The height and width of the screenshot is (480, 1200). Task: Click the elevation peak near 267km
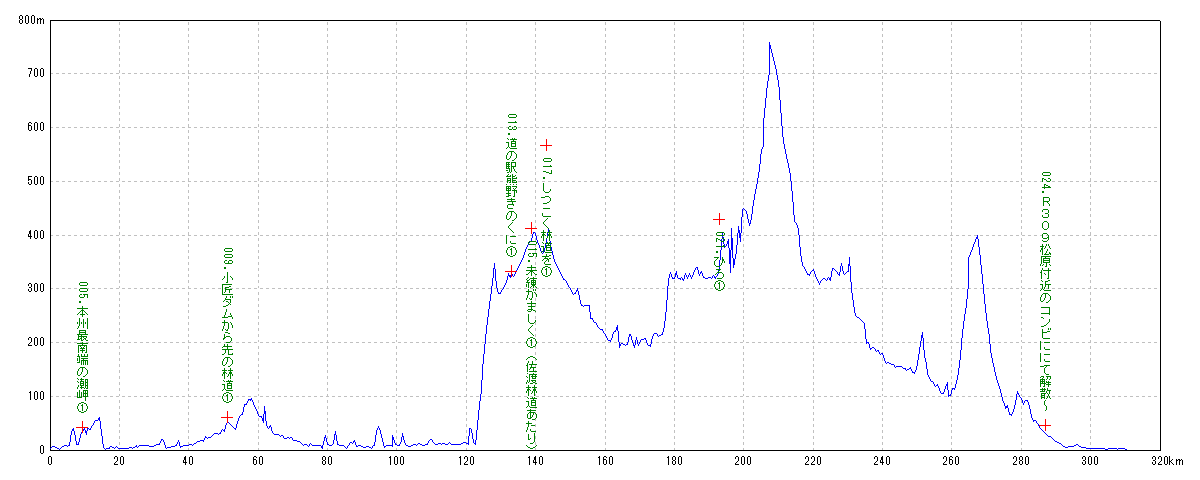click(x=976, y=236)
